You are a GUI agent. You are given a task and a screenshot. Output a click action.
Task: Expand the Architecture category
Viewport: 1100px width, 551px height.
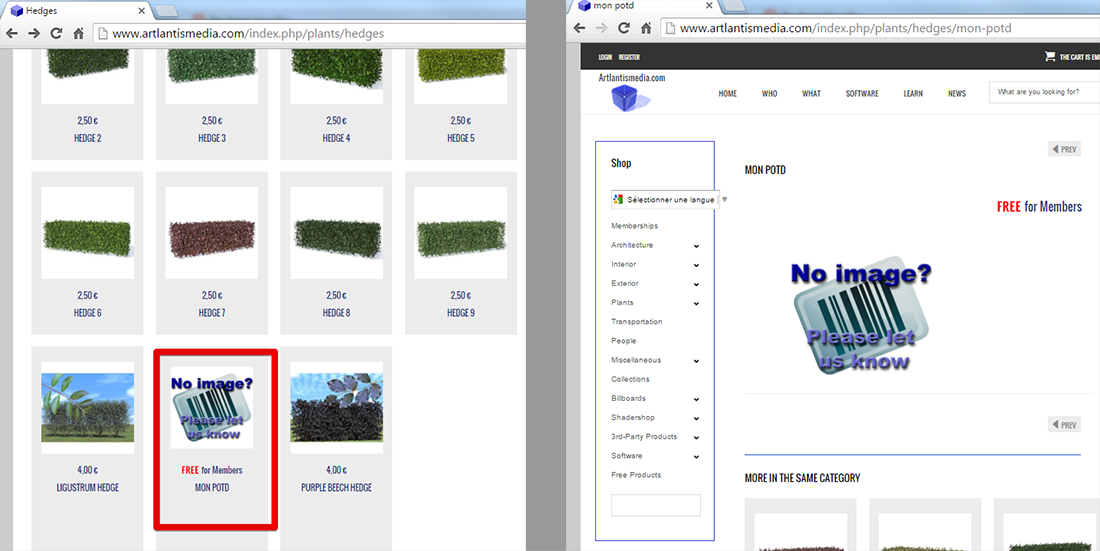696,246
